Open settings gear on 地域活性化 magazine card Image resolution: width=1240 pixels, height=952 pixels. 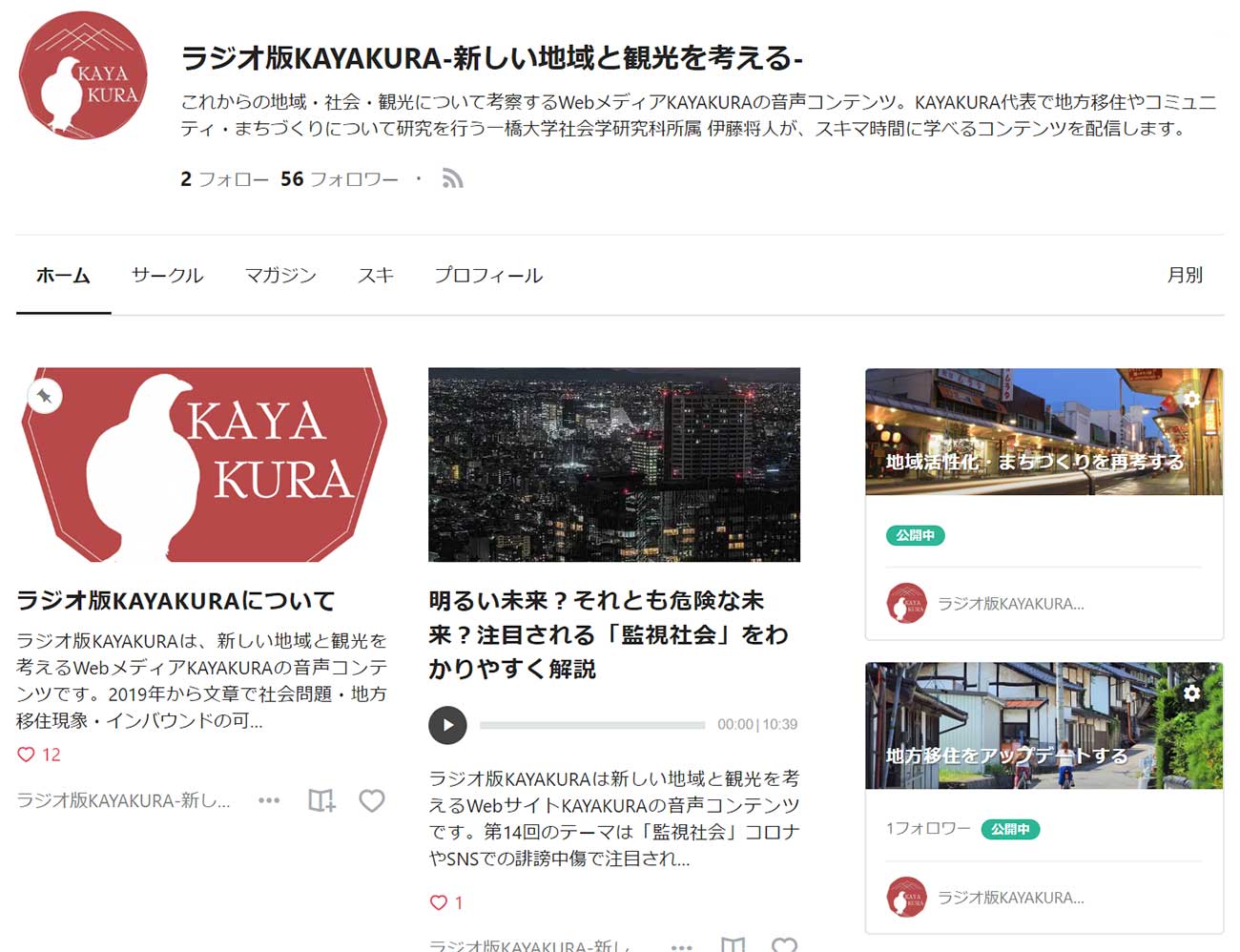tap(1192, 400)
